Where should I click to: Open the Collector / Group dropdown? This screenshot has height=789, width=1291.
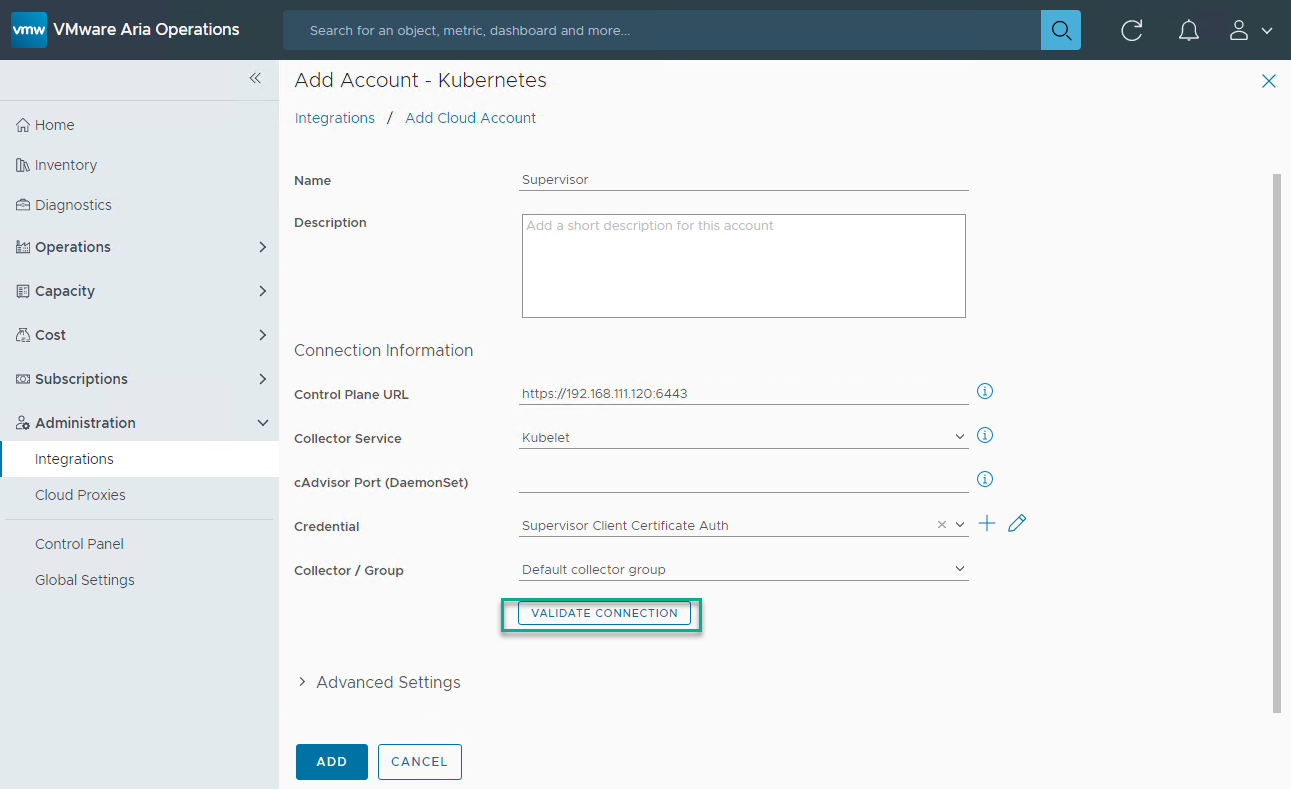pyautogui.click(x=960, y=569)
